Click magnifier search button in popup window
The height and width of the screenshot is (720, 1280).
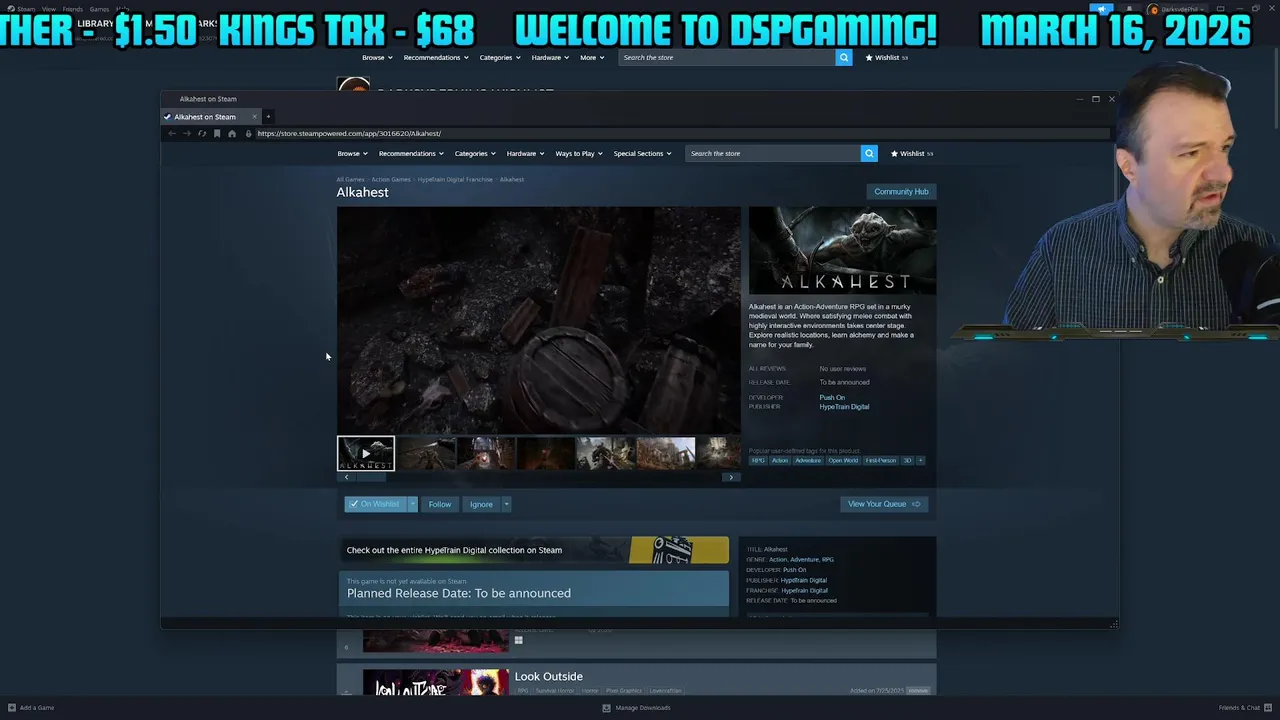click(x=869, y=153)
